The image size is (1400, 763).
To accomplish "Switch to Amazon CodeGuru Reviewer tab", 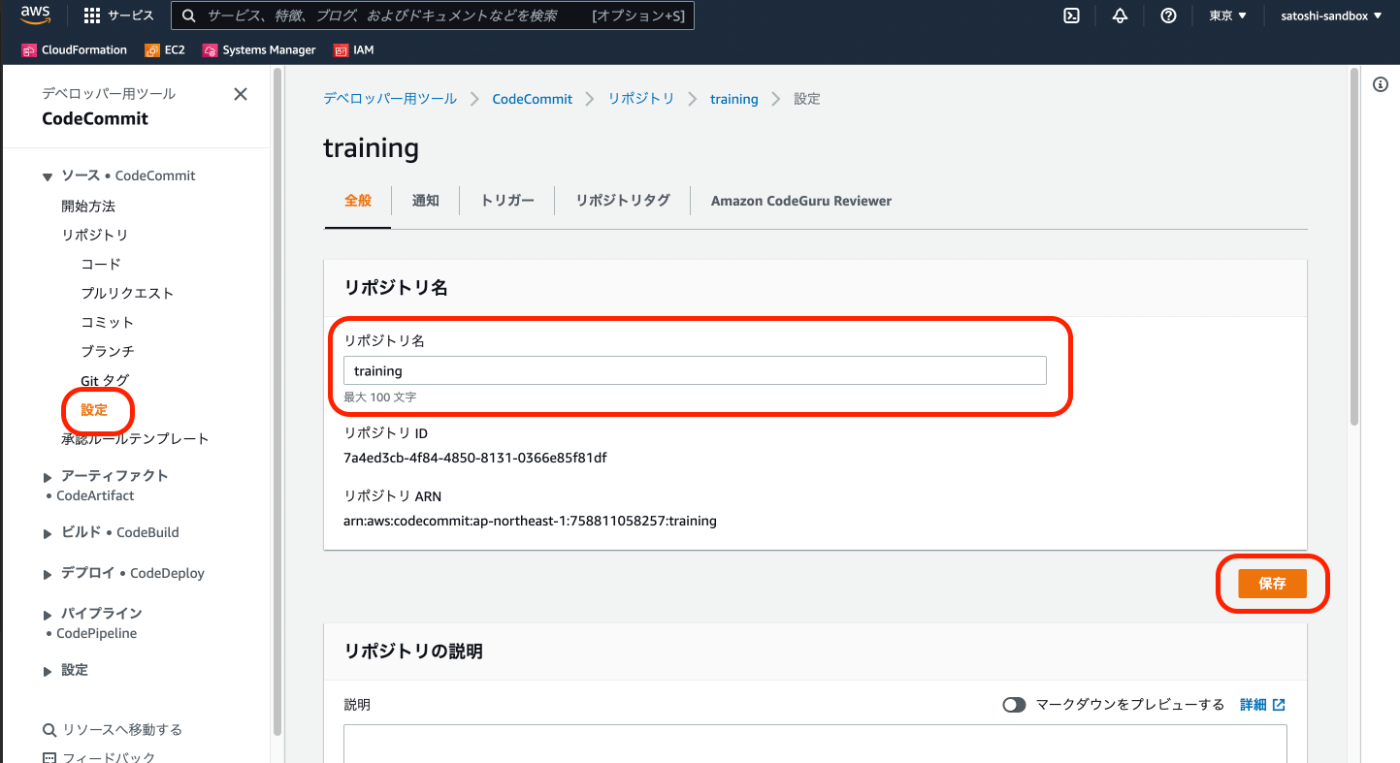I will click(x=801, y=201).
